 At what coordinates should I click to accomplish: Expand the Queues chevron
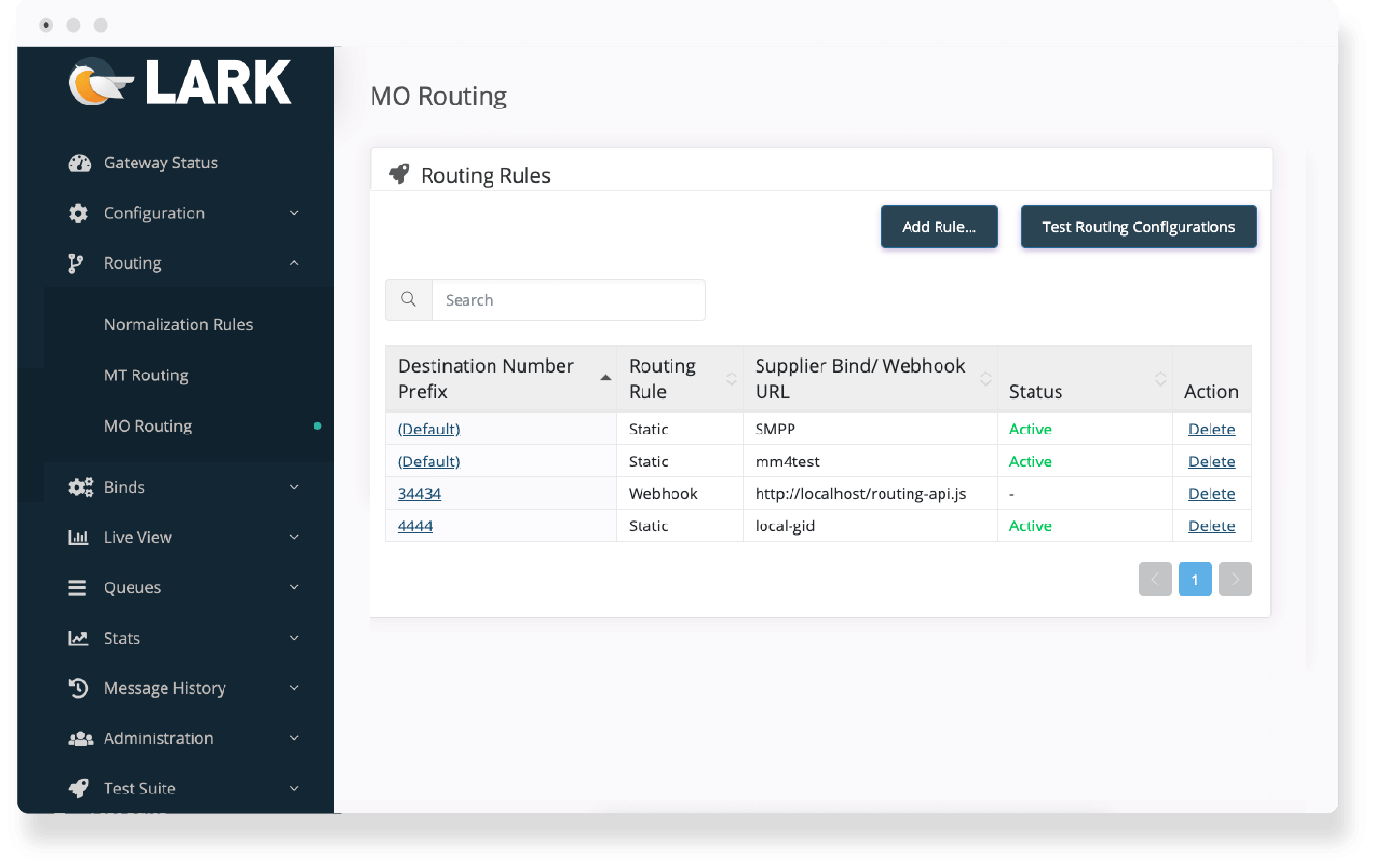click(294, 587)
